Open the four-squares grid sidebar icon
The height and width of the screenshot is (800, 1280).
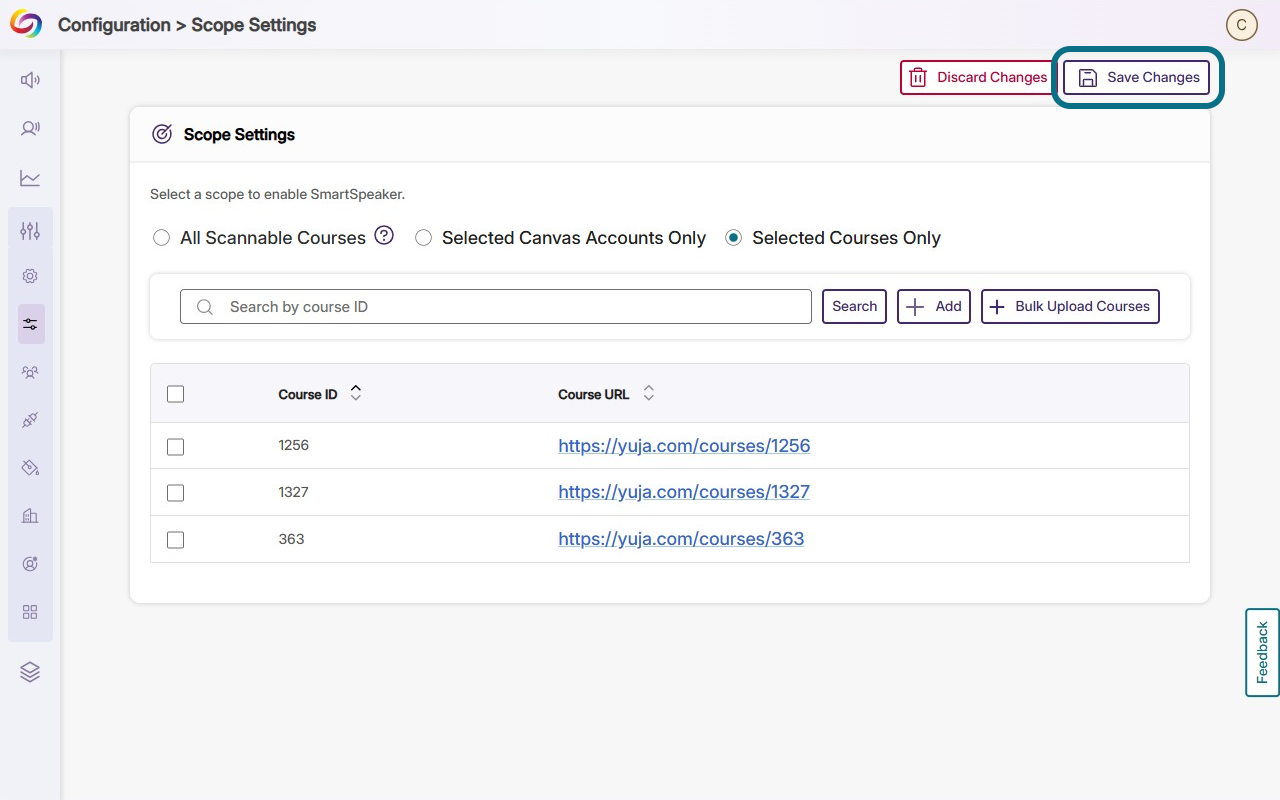click(30, 612)
